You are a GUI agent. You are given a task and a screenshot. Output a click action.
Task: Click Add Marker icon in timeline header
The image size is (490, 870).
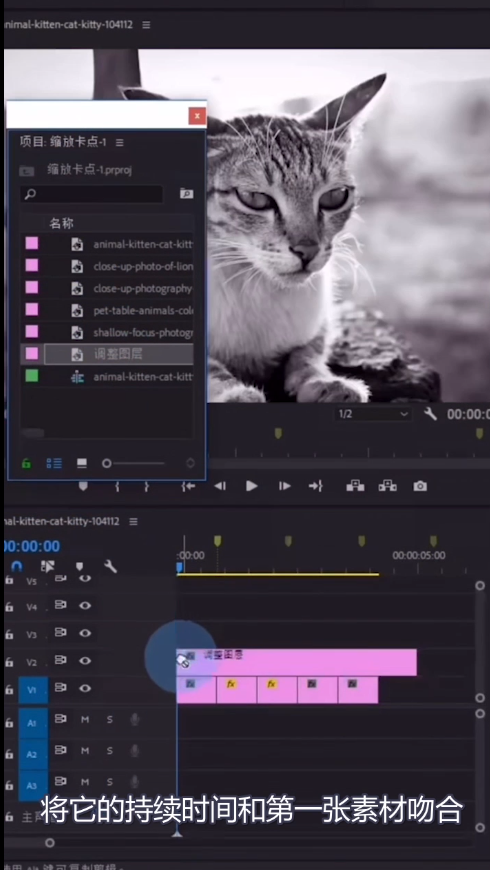click(79, 566)
